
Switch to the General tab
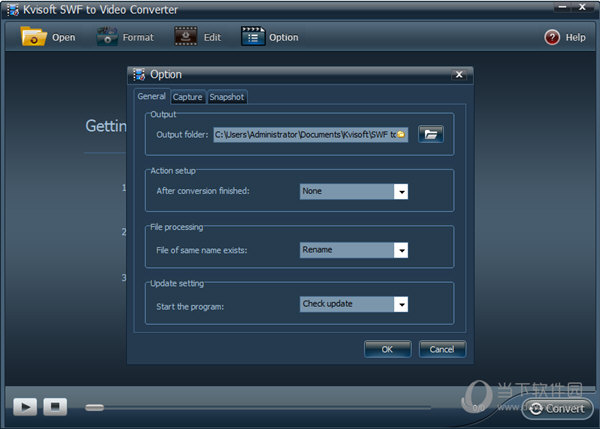tap(152, 96)
